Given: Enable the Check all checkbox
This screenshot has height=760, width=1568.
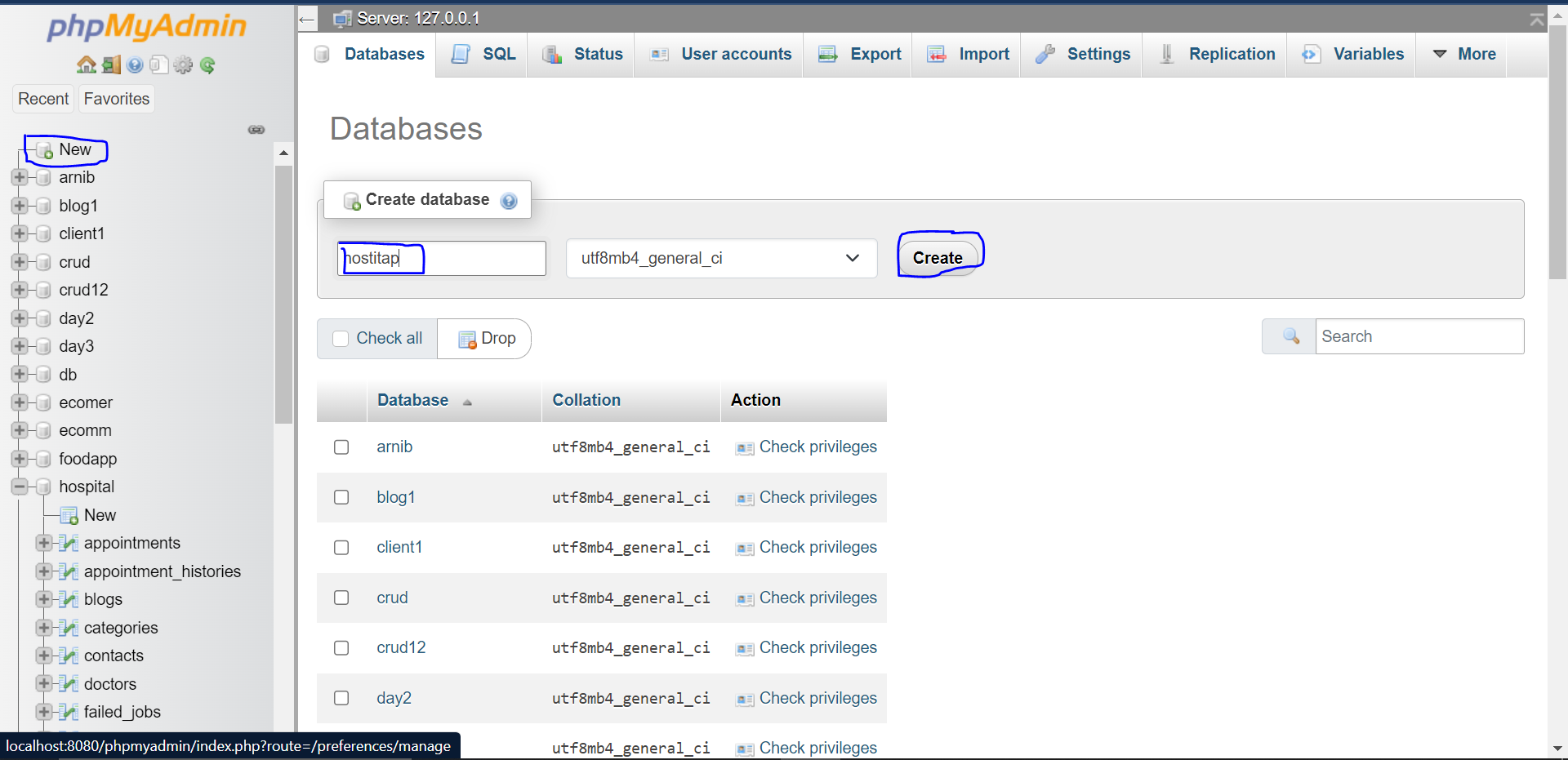Looking at the screenshot, I should [x=341, y=338].
